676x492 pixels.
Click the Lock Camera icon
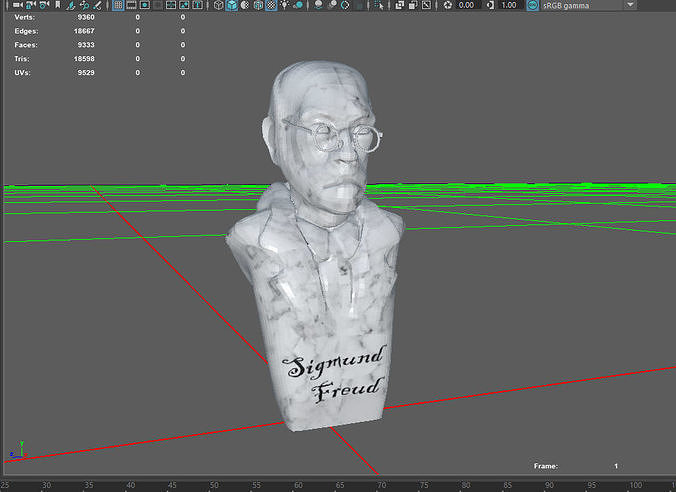31,5
